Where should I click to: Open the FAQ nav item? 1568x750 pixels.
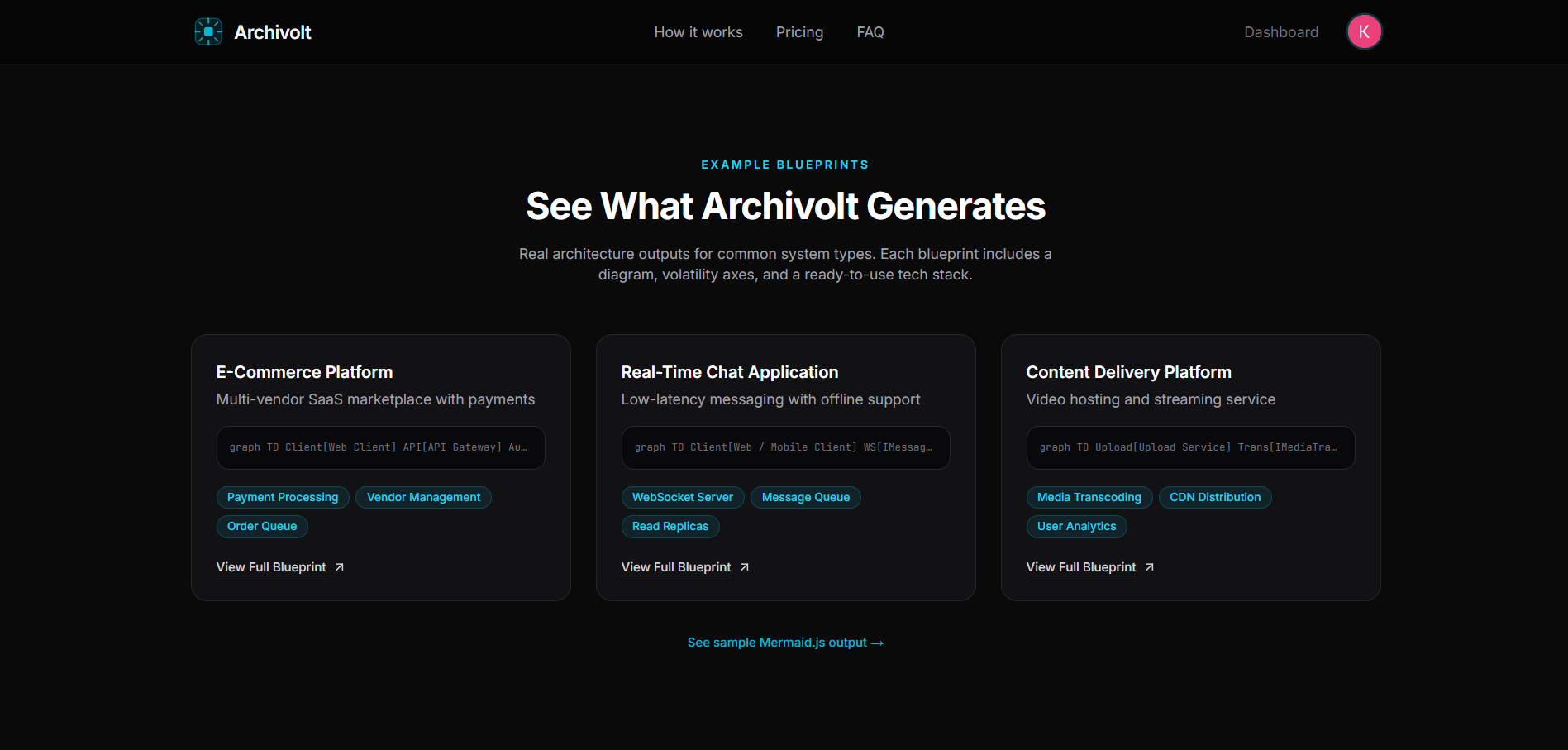pyautogui.click(x=870, y=32)
